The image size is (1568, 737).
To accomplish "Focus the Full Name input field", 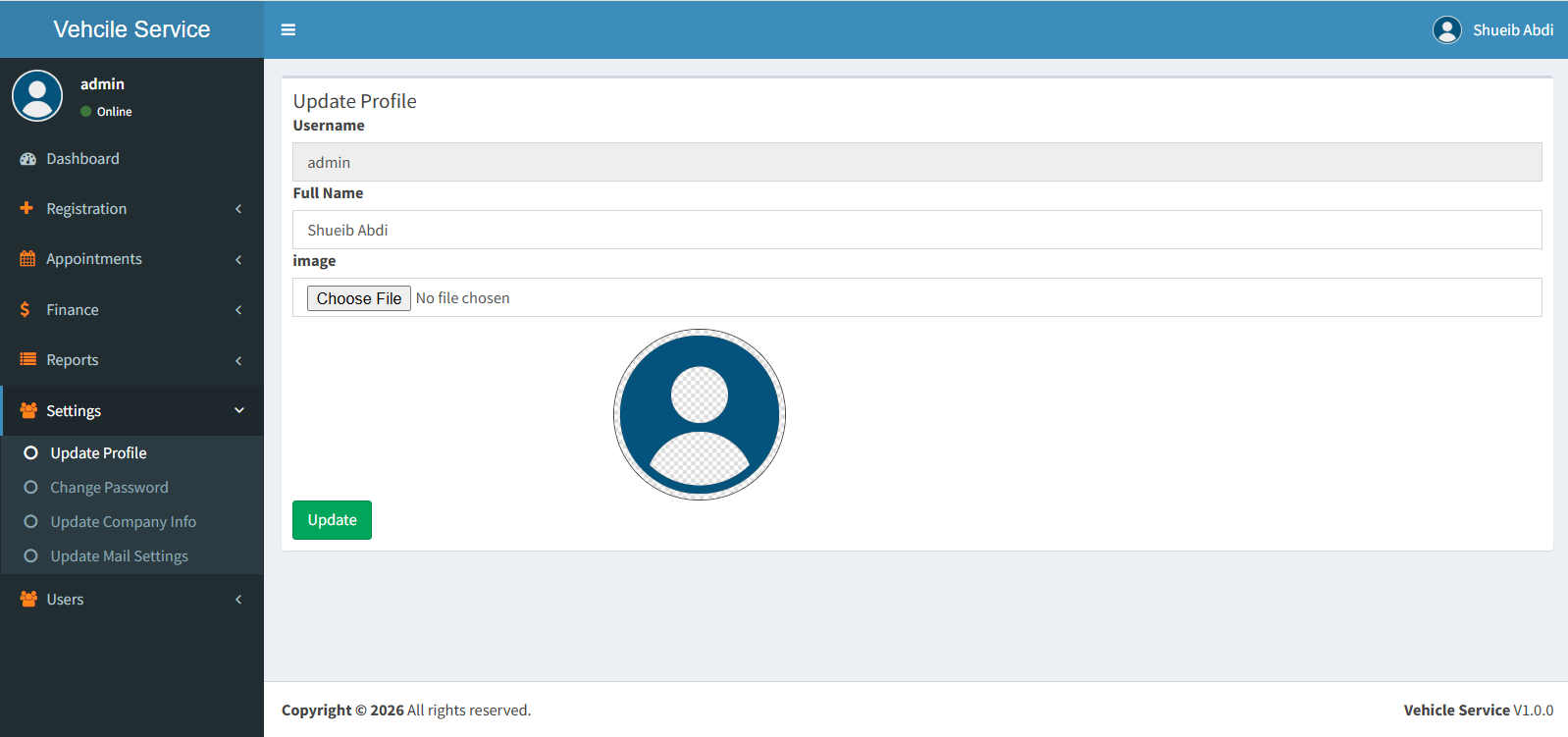I will [916, 230].
